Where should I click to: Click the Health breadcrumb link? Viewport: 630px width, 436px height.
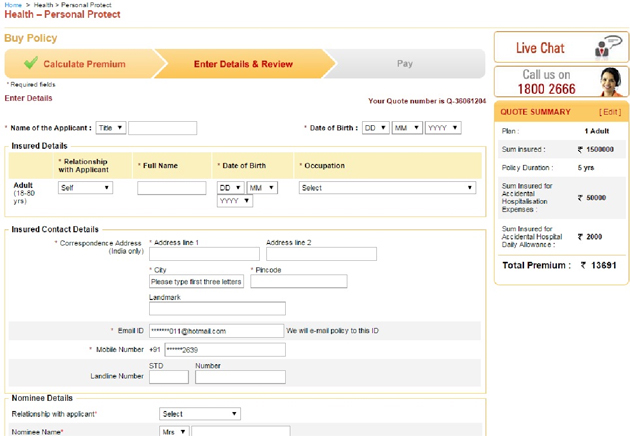click(x=43, y=5)
